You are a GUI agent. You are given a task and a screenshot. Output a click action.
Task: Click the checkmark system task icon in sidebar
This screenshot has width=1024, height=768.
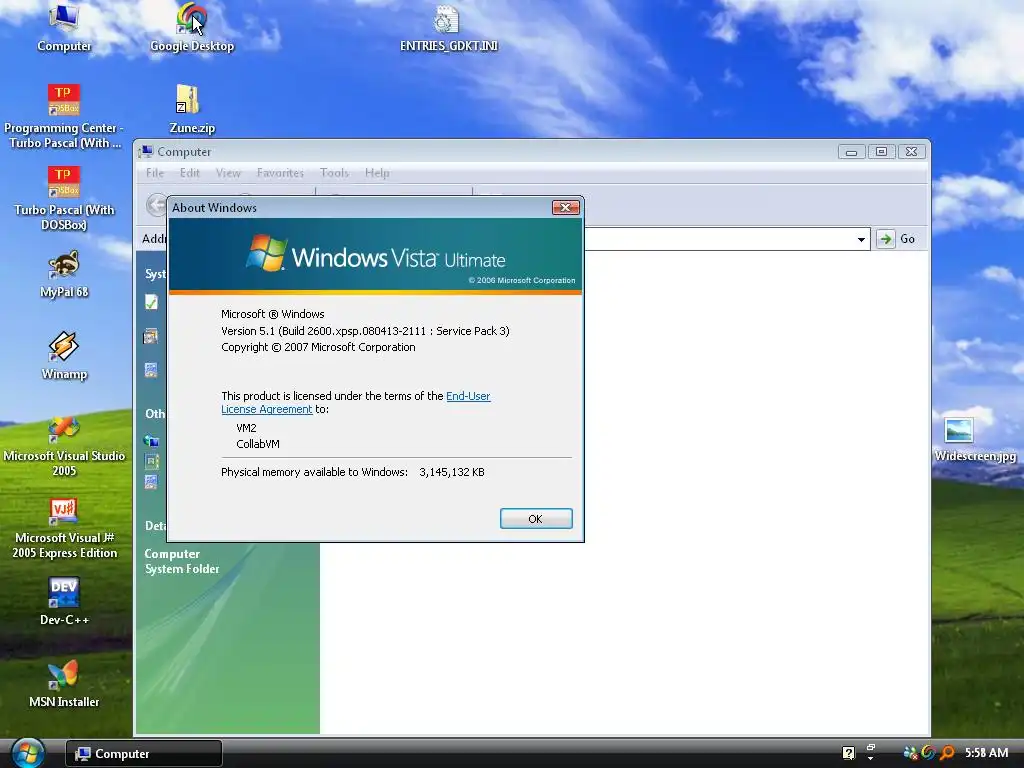point(152,302)
